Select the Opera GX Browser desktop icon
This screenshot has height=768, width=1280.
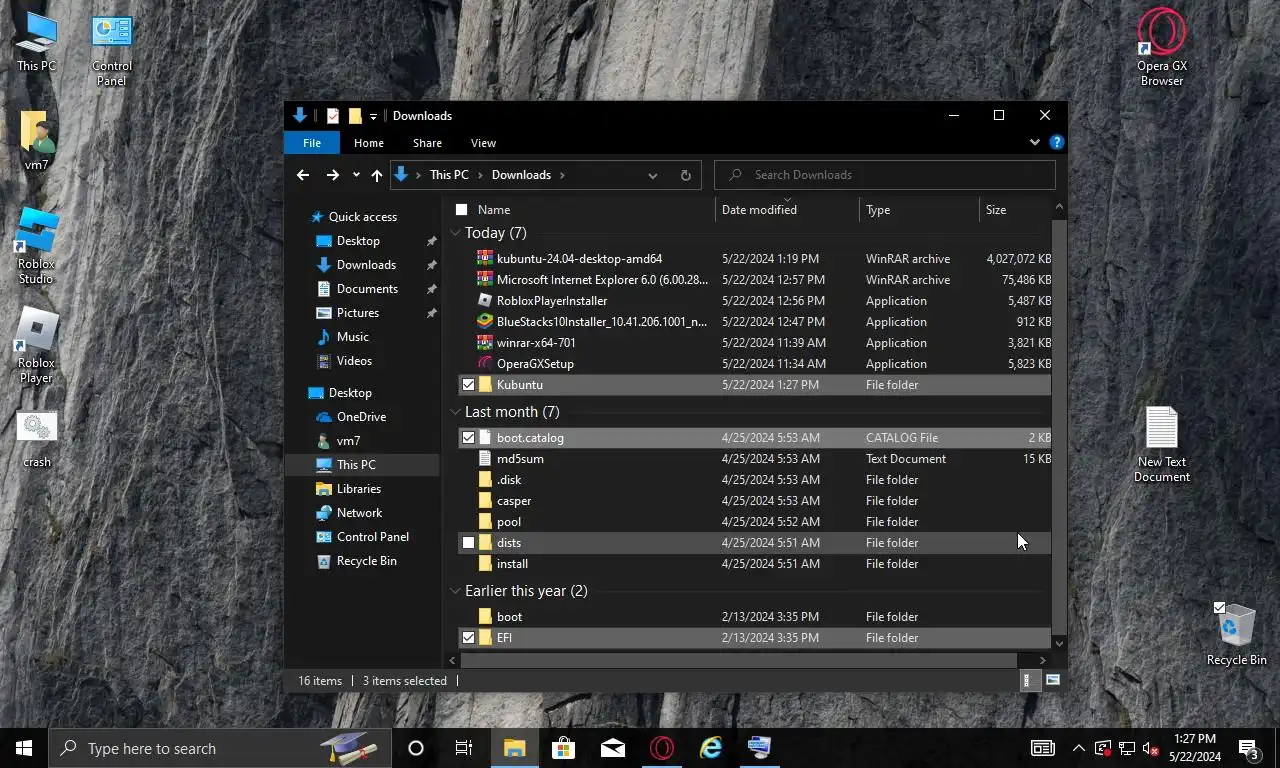(x=1162, y=48)
